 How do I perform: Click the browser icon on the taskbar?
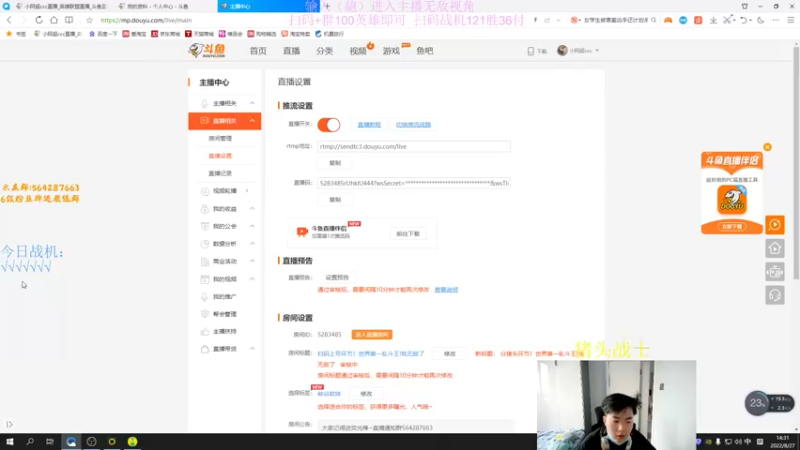[x=71, y=442]
